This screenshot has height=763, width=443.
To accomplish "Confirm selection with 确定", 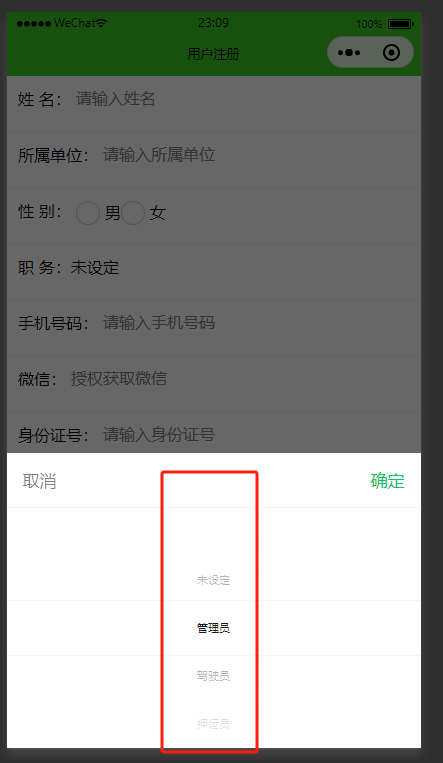I will 388,481.
